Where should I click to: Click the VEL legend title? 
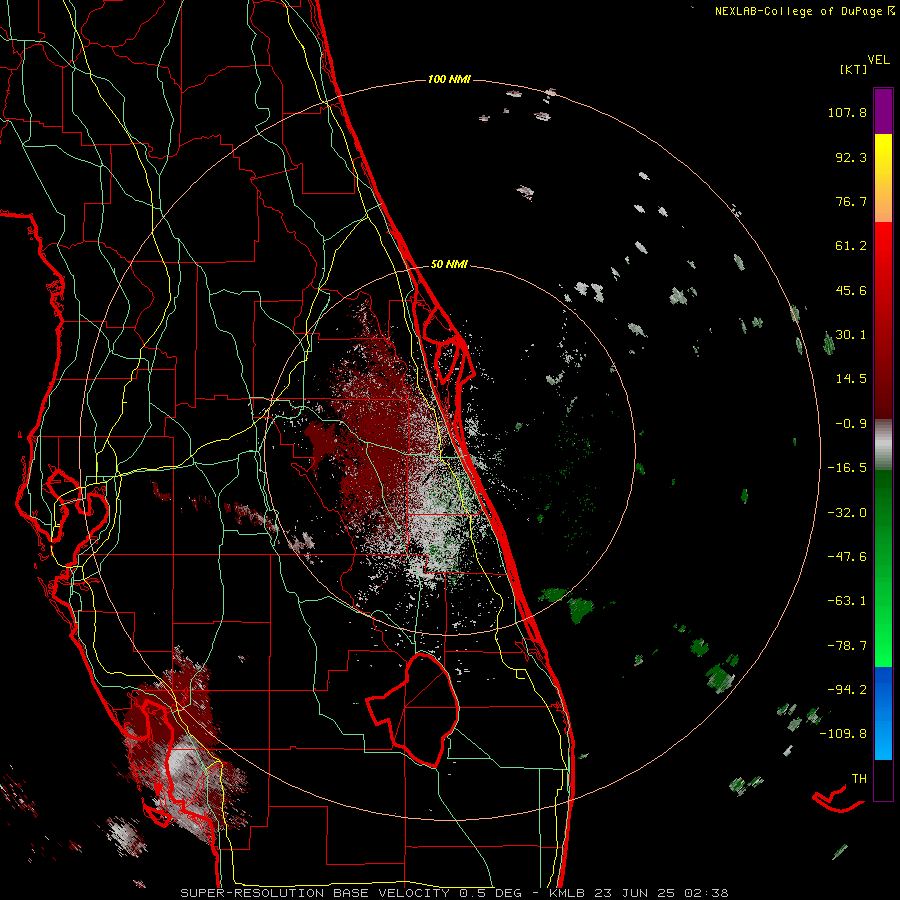point(878,60)
